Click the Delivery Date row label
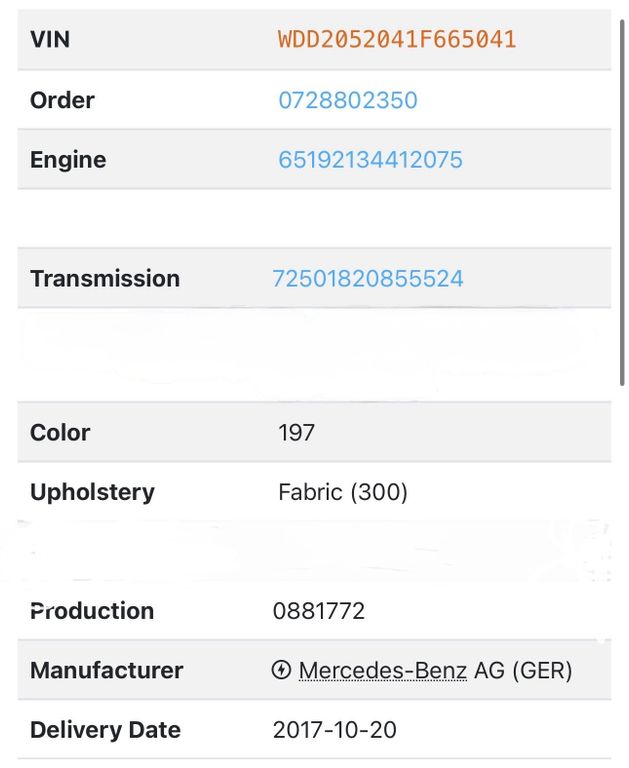The image size is (629, 768). point(105,730)
